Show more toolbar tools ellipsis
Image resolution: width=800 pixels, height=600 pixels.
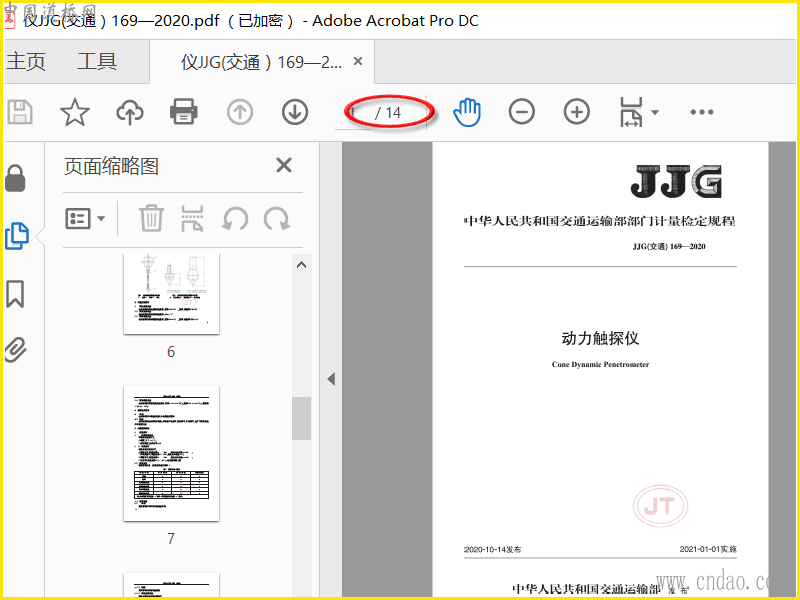702,112
